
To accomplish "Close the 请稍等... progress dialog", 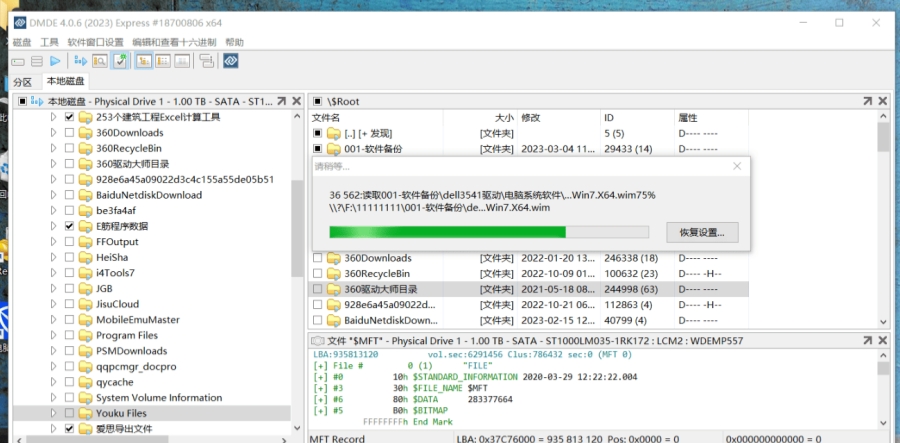I will point(737,166).
